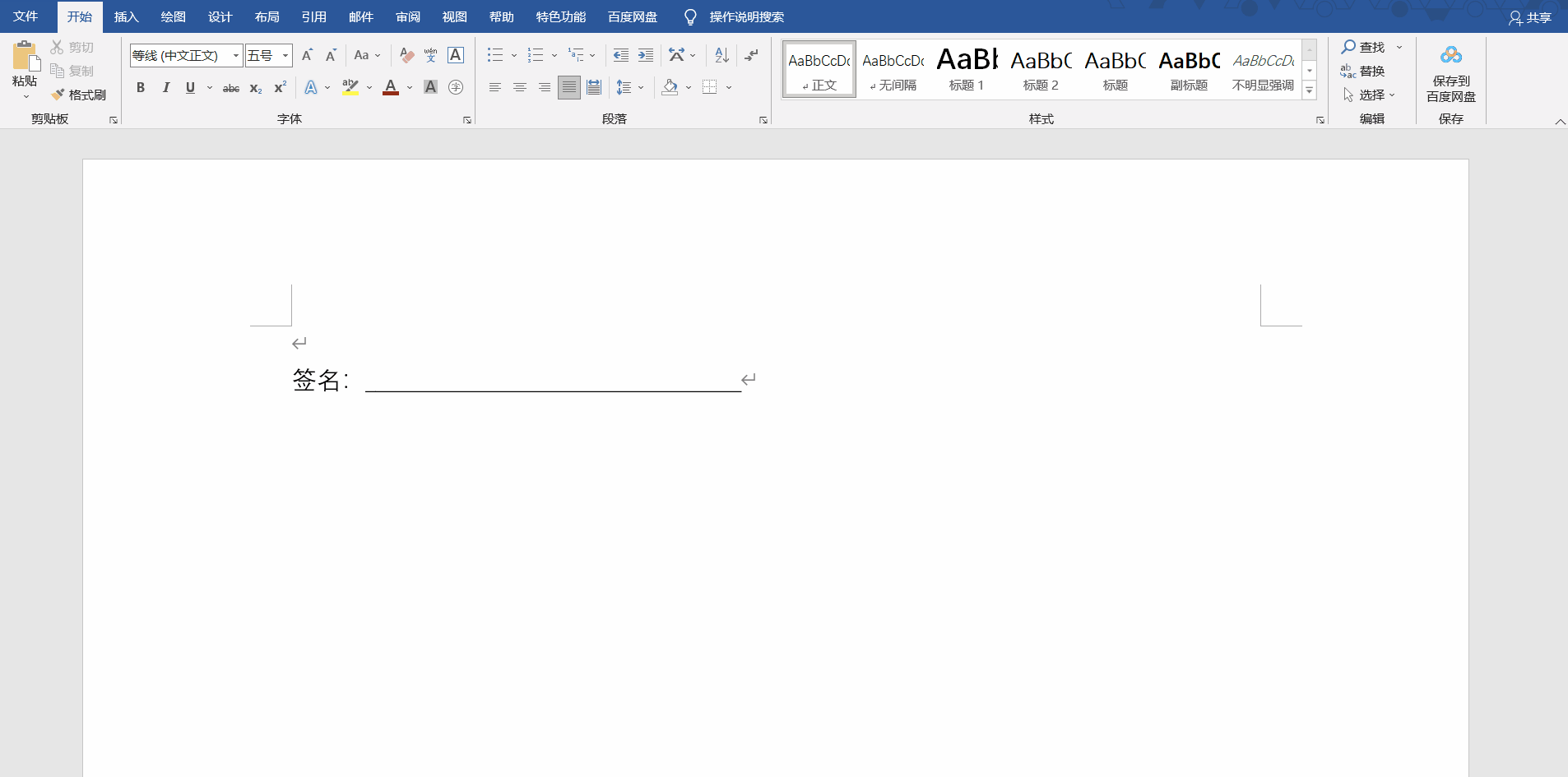Click the sort A-Z icon
Screen dimensions: 1568x777
point(721,55)
